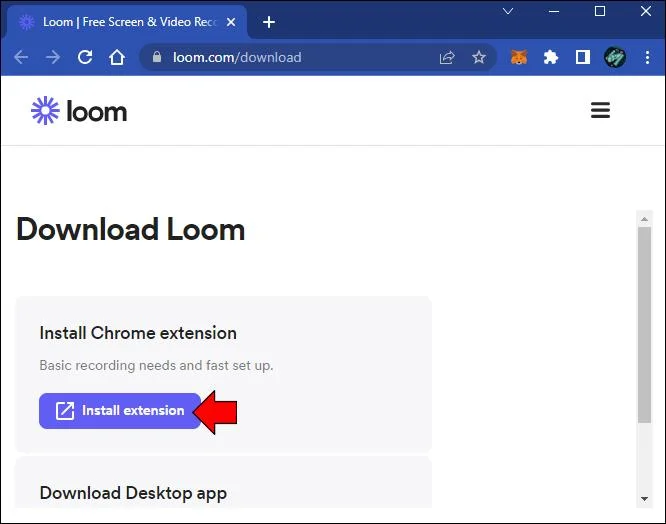Viewport: 666px width, 524px height.
Task: Click the page scrollbar down arrow
Action: 644,499
